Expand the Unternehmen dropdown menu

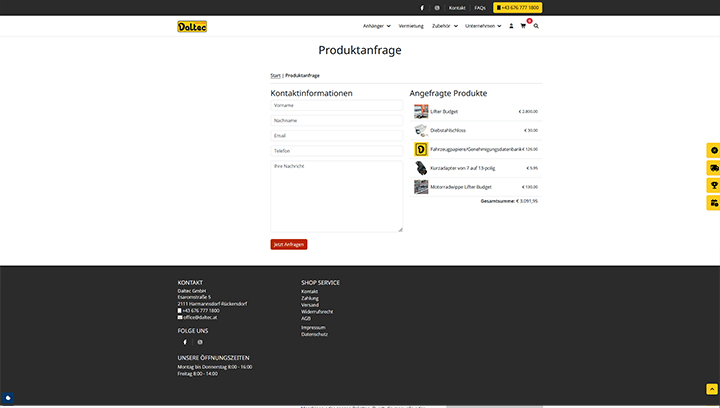point(484,26)
